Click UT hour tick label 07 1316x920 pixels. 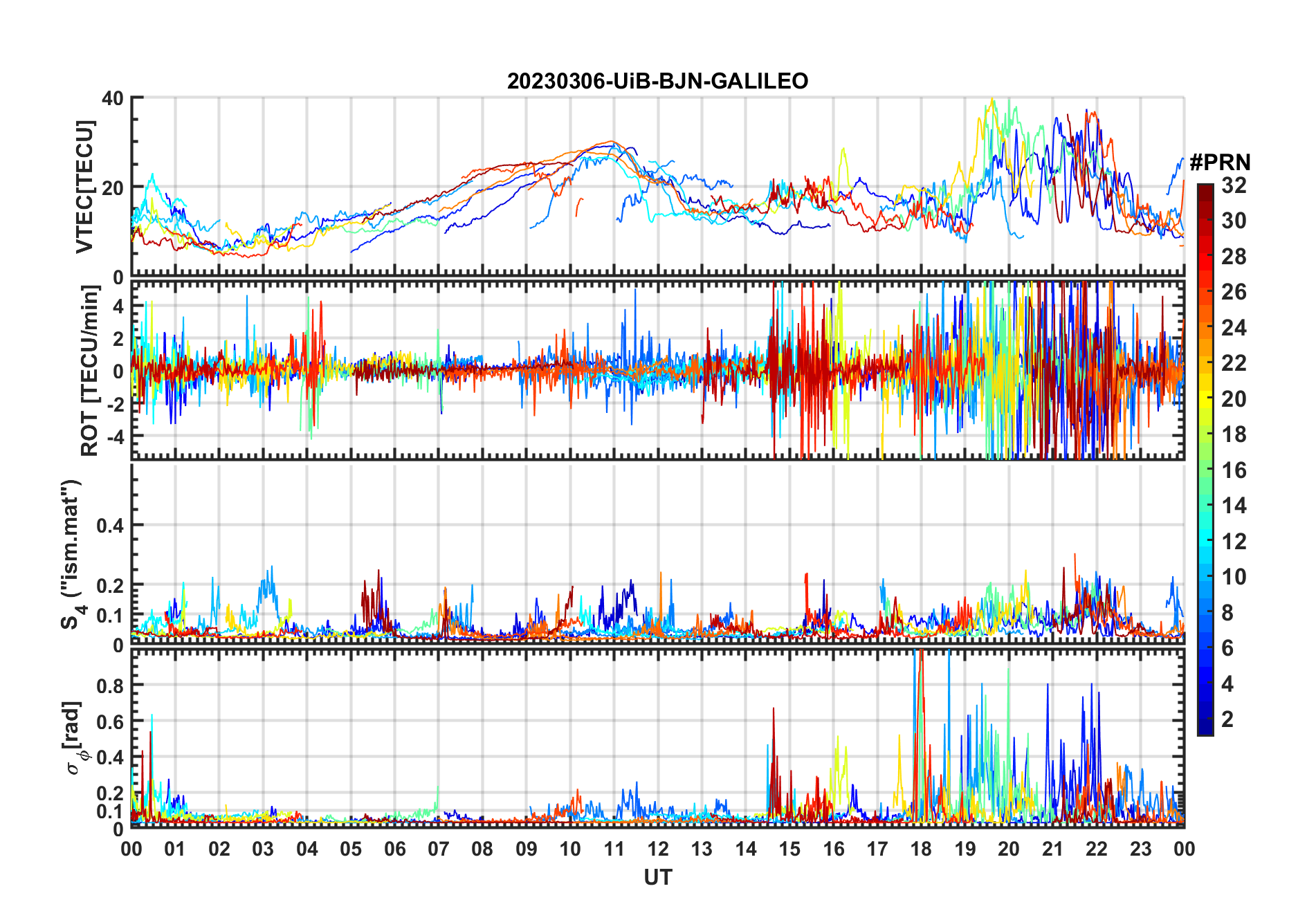click(x=439, y=849)
